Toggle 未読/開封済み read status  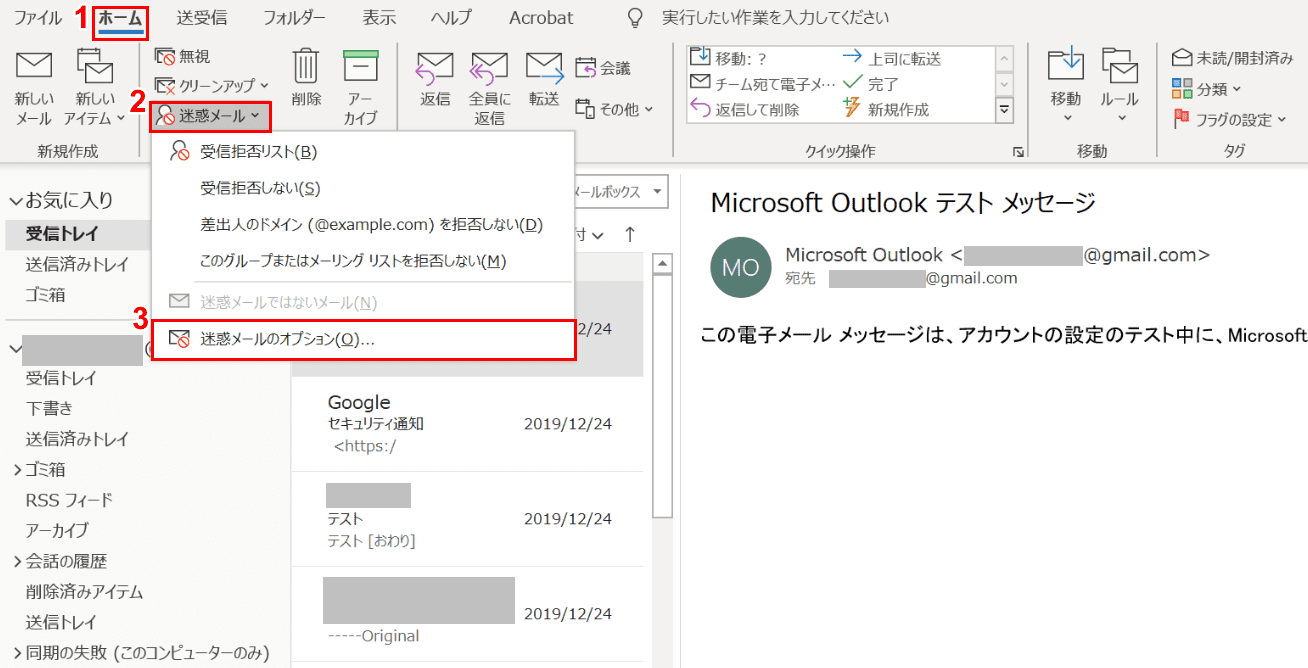1232,58
